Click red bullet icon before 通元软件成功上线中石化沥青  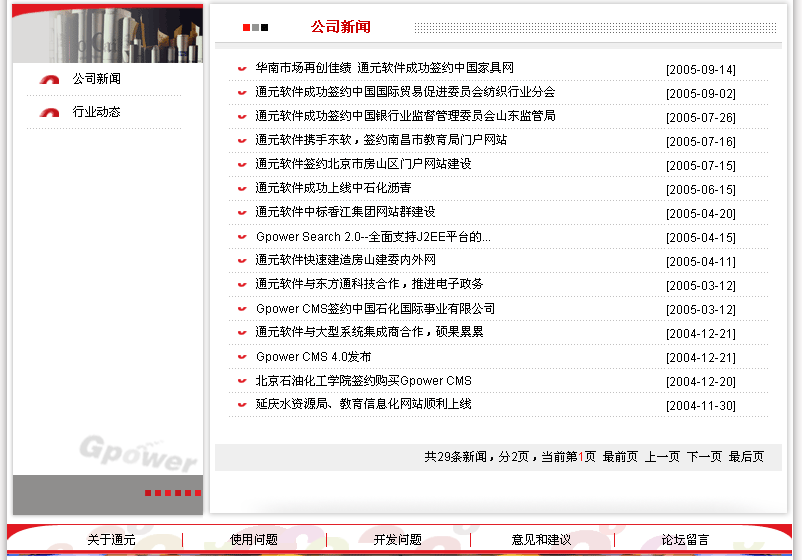click(x=242, y=189)
